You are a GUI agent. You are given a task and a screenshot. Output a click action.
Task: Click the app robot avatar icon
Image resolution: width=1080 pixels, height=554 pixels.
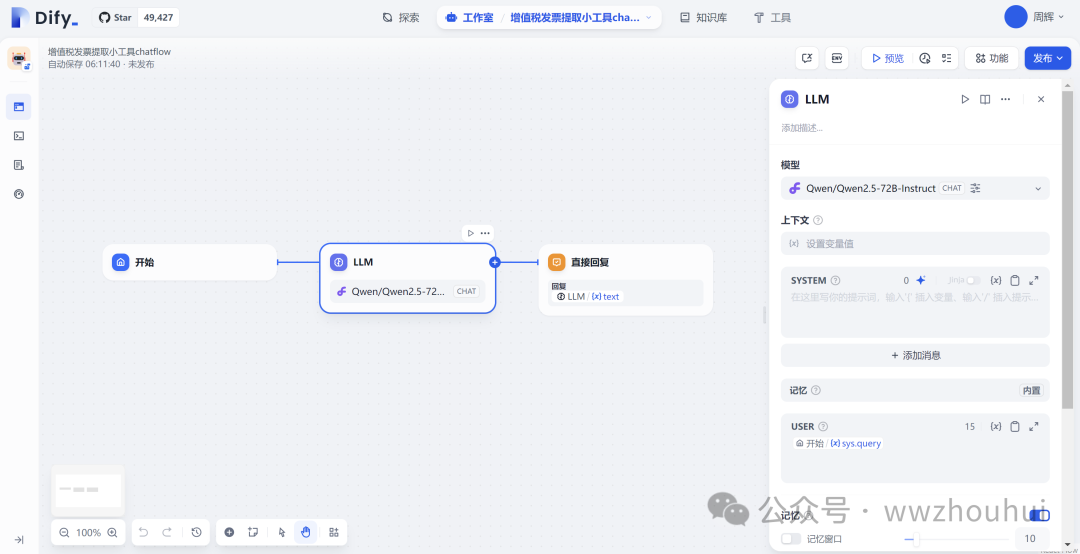19,58
